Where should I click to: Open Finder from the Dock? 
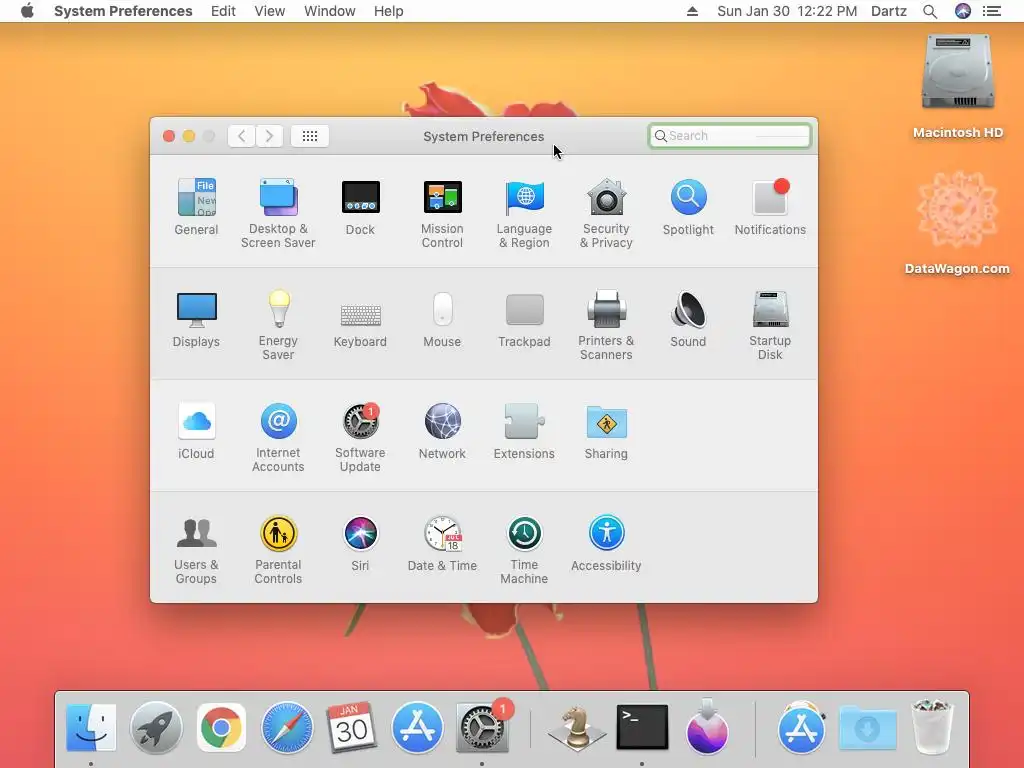[91, 728]
